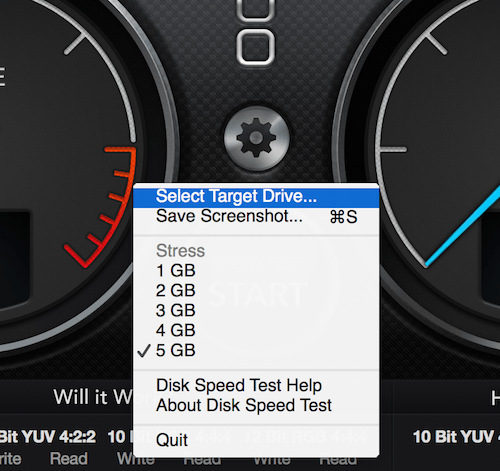Click the left 10 Bit YUV 4:2:2 label
The image size is (500, 471).
click(47, 437)
